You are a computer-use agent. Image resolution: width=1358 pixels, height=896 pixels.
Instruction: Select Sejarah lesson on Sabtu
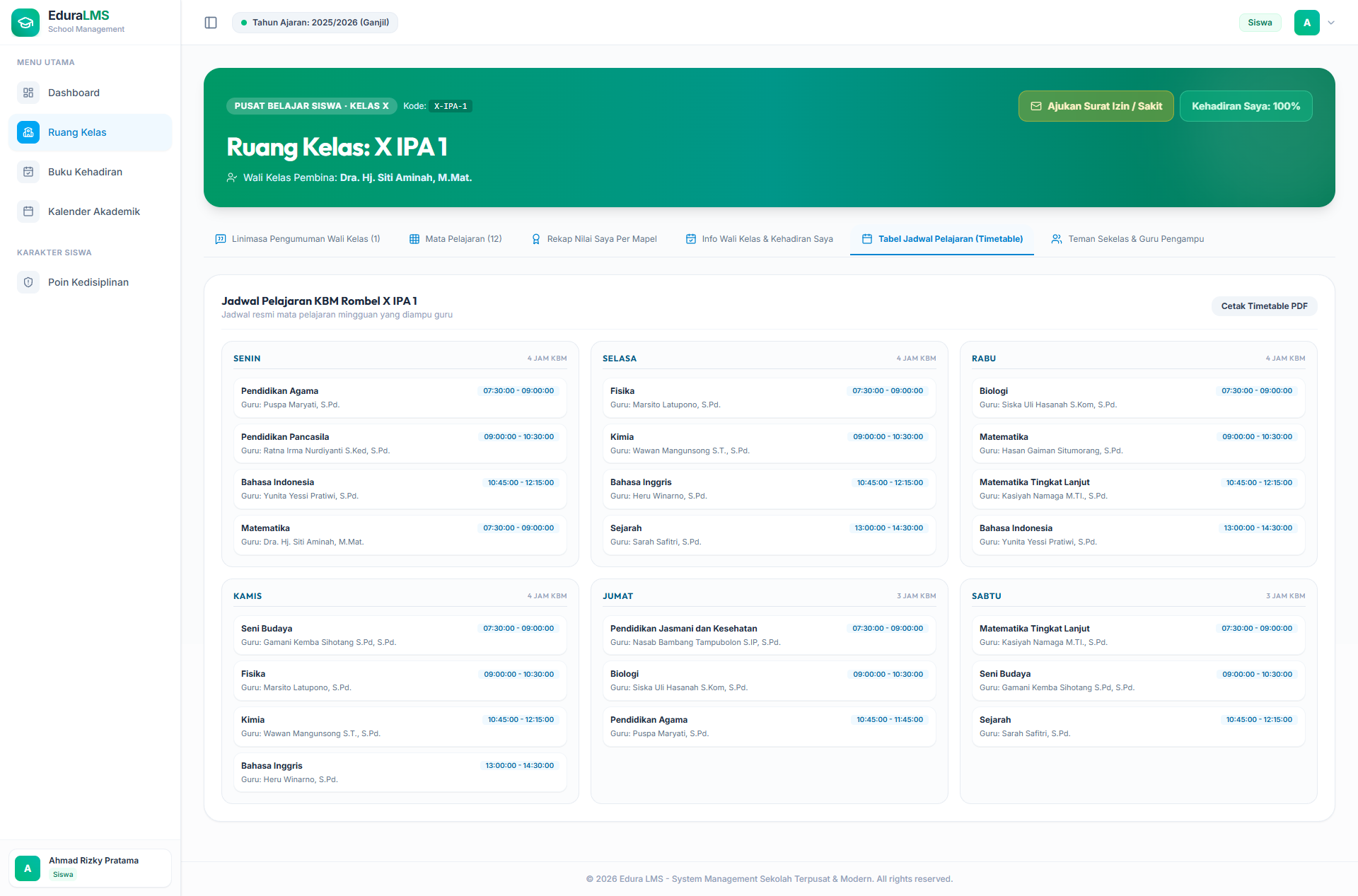point(1139,726)
